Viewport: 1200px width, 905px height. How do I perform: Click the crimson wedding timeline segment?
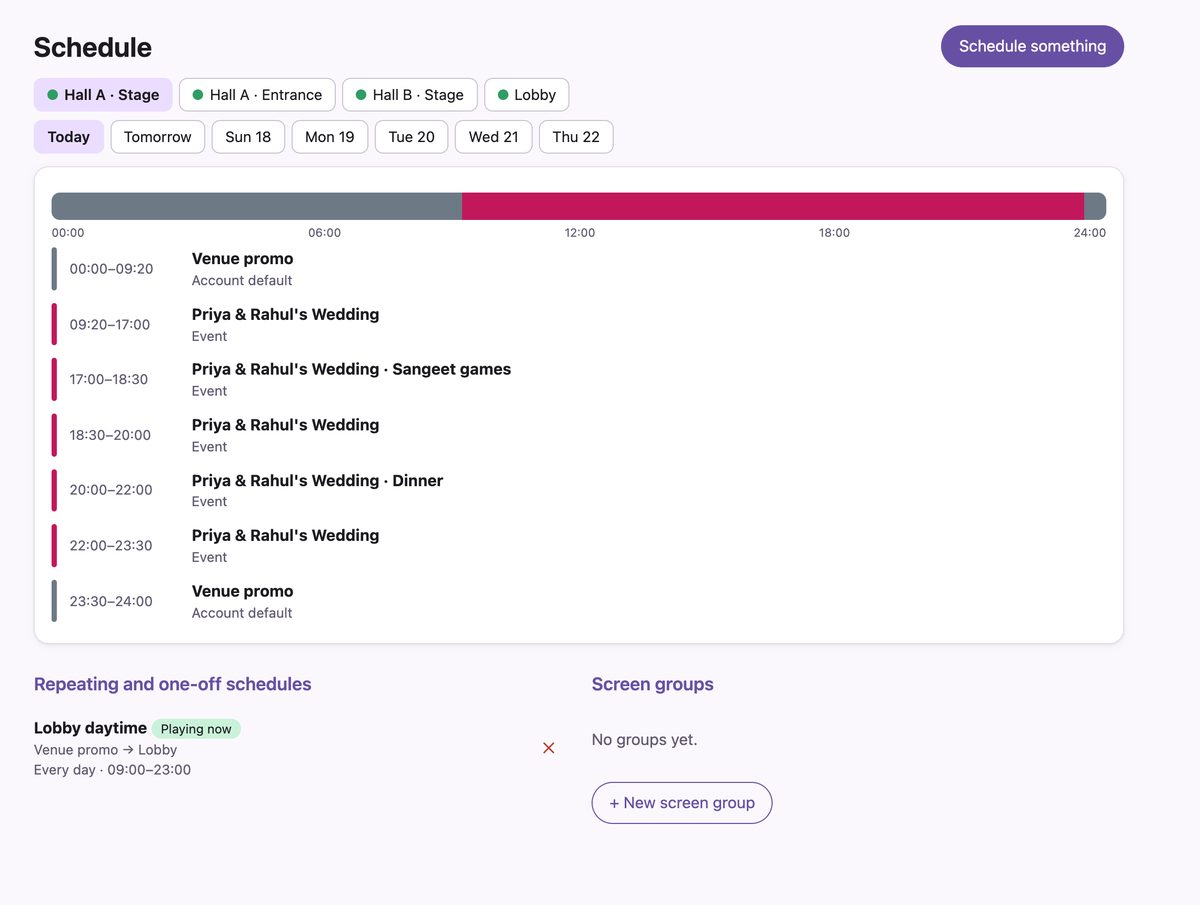tap(773, 206)
